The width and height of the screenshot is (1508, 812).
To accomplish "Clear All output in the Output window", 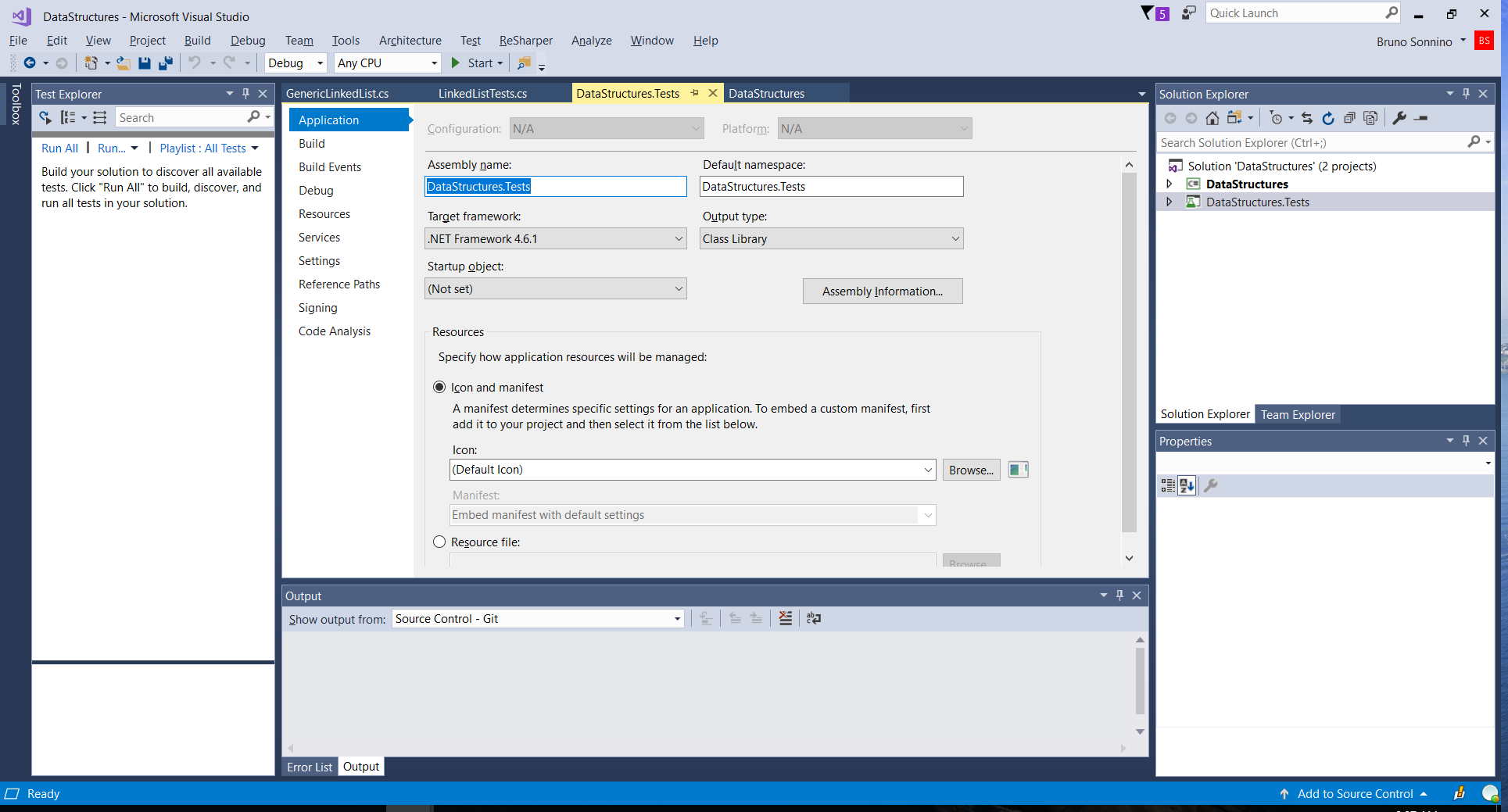I will pos(786,617).
